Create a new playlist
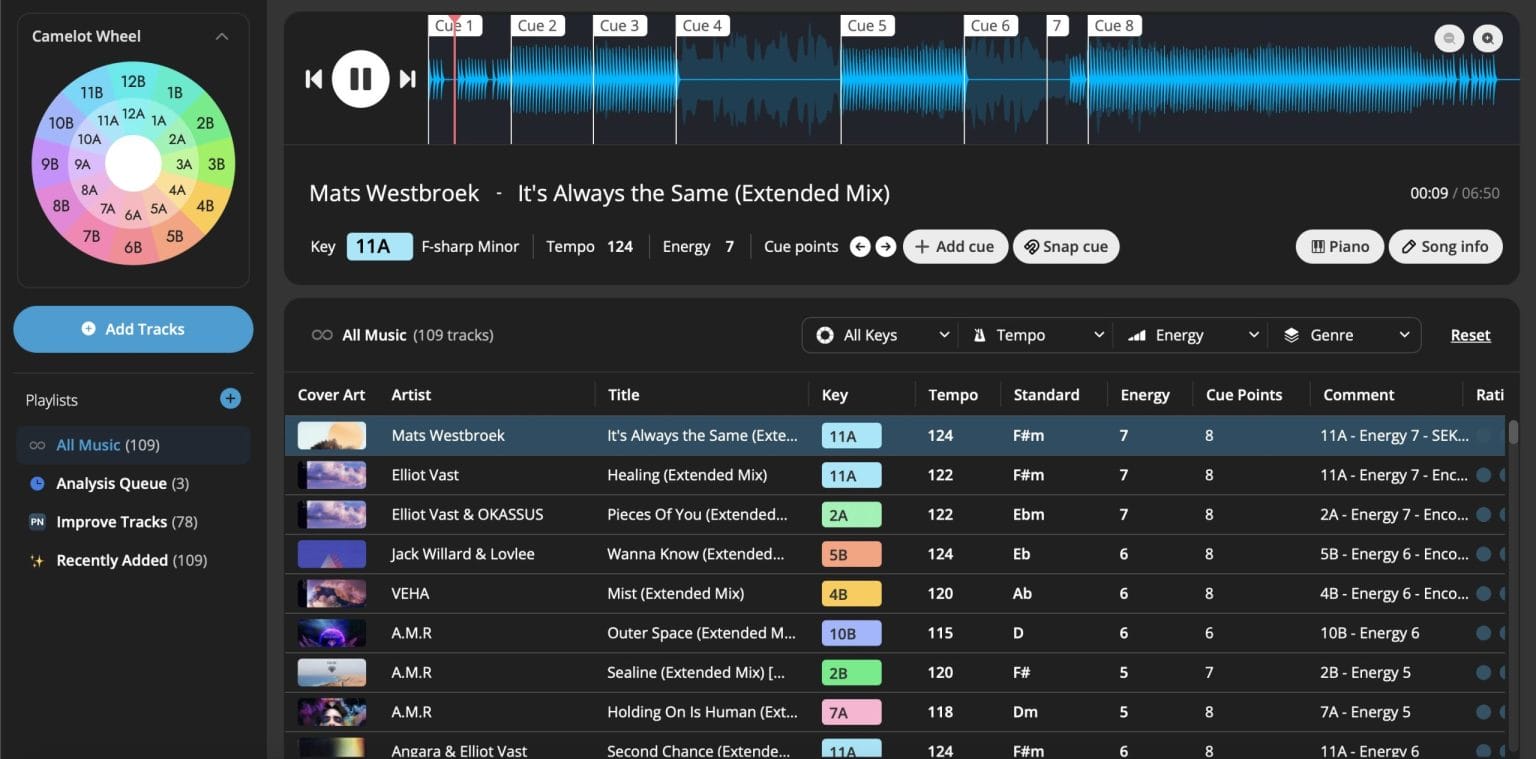The width and height of the screenshot is (1536, 759). click(x=229, y=398)
